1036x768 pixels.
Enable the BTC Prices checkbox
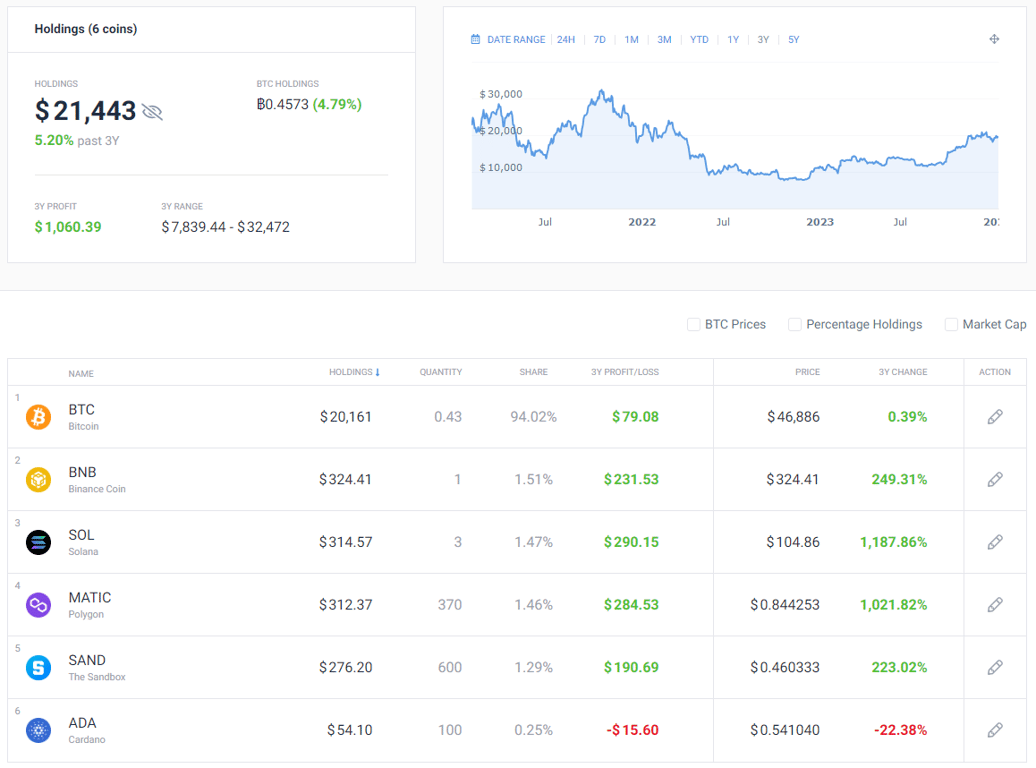coord(693,324)
